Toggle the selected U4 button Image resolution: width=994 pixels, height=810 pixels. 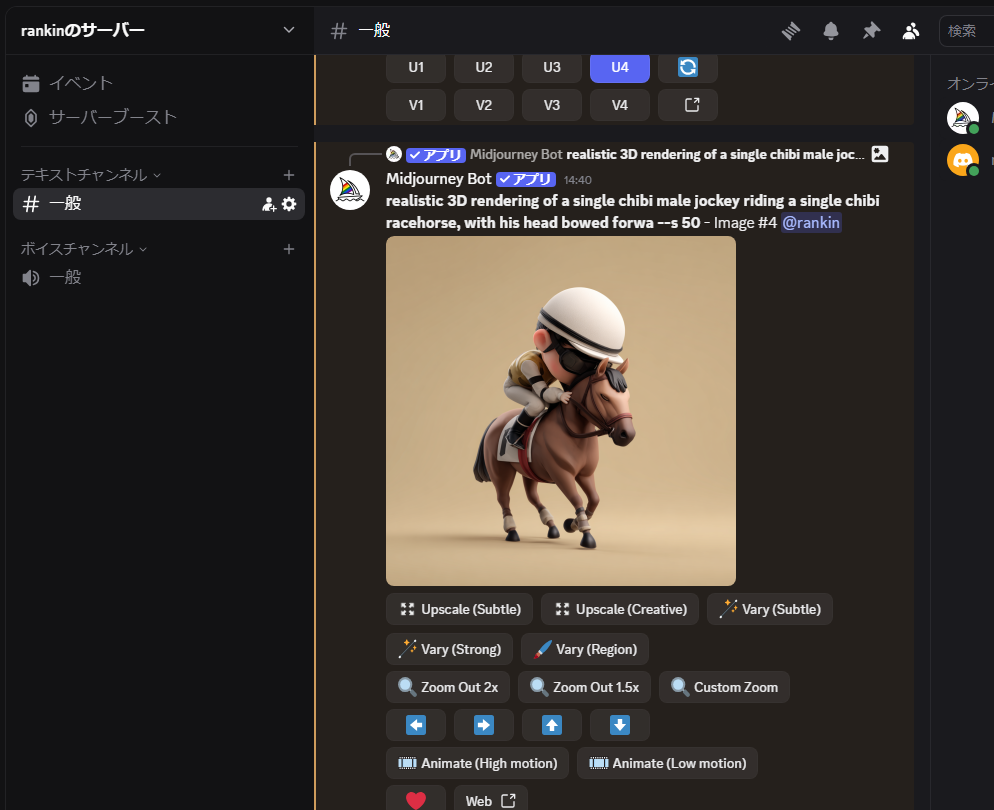click(620, 67)
